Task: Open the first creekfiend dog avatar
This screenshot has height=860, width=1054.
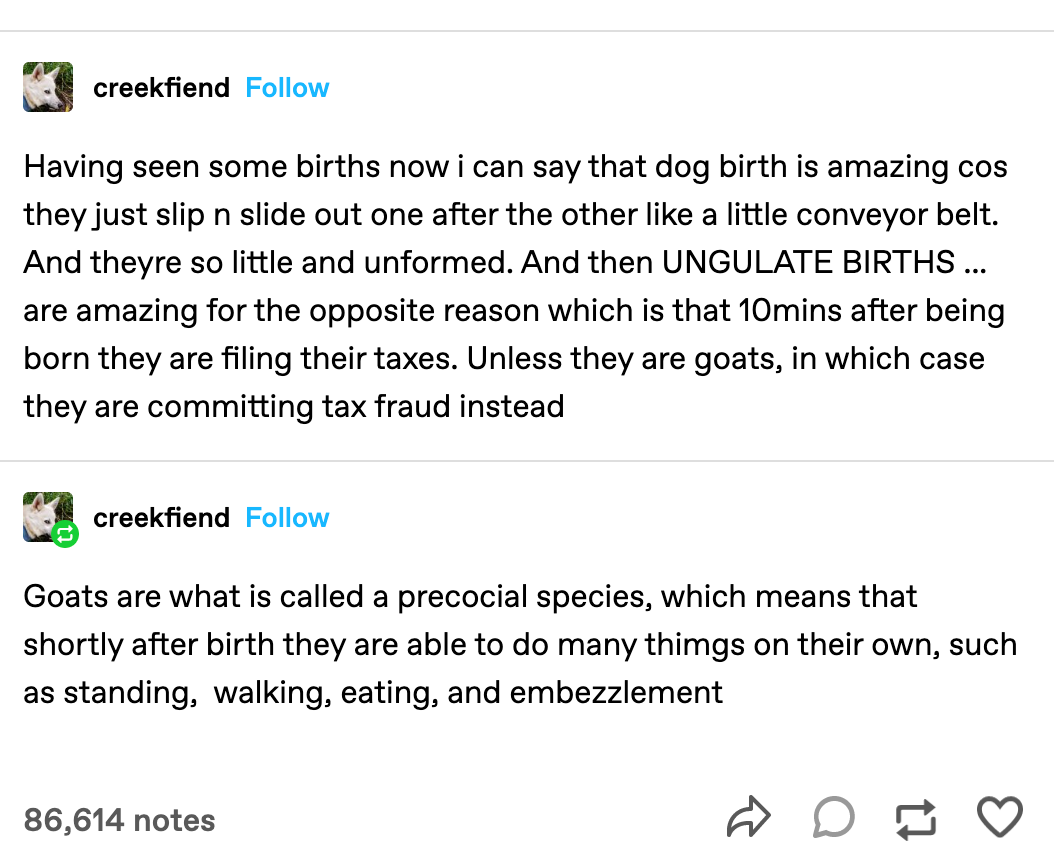Action: point(48,87)
